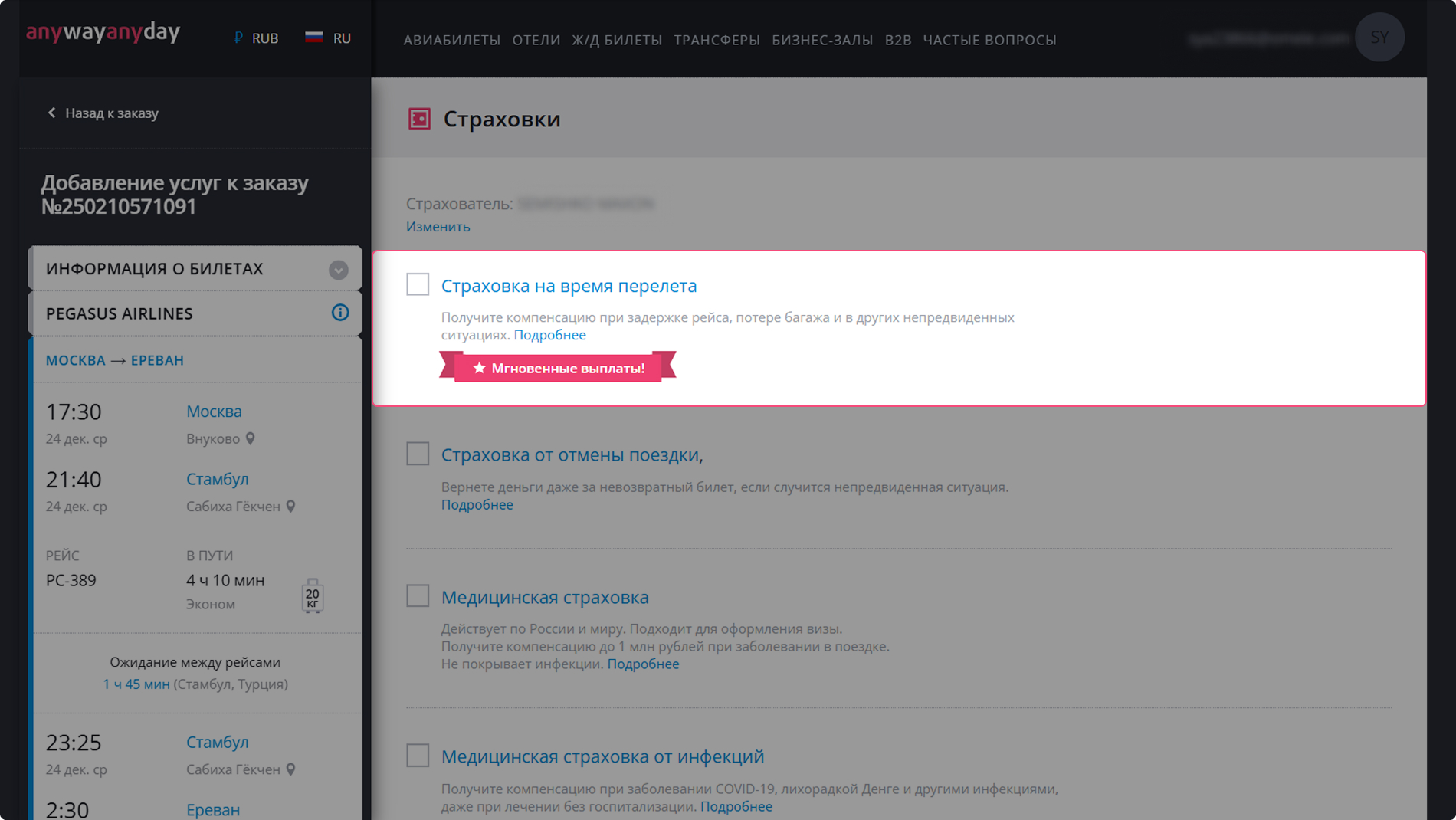Screen dimensions: 1456x820
Task: Open the SY user profile avatar
Action: coord(1379,38)
